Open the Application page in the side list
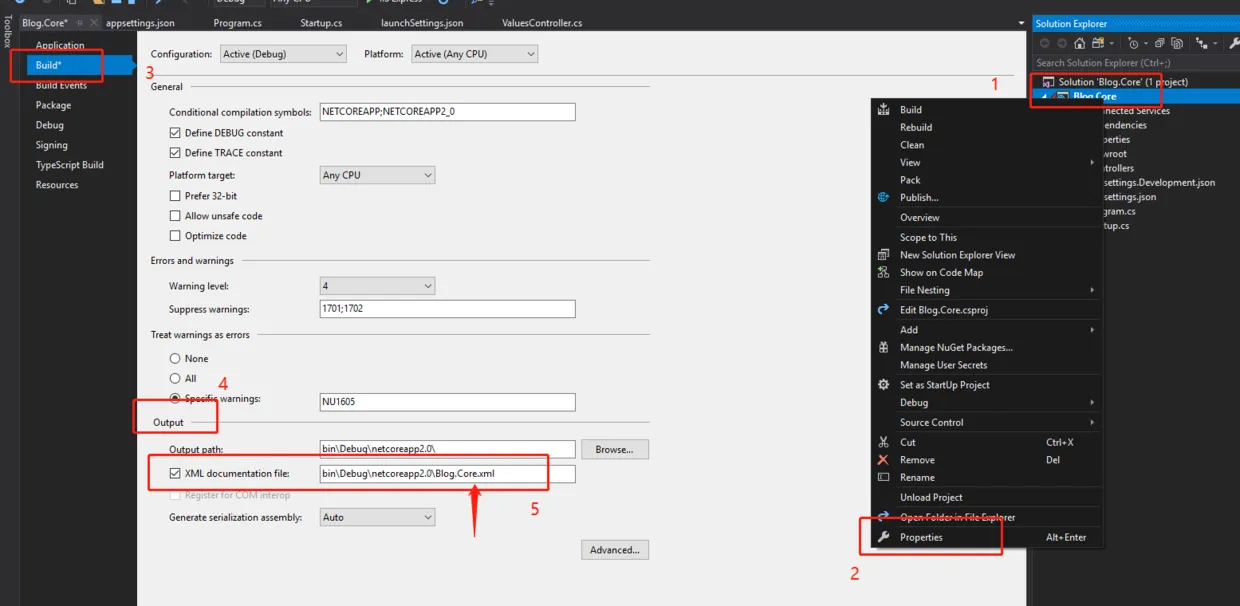Viewport: 1240px width, 606px height. coord(60,46)
